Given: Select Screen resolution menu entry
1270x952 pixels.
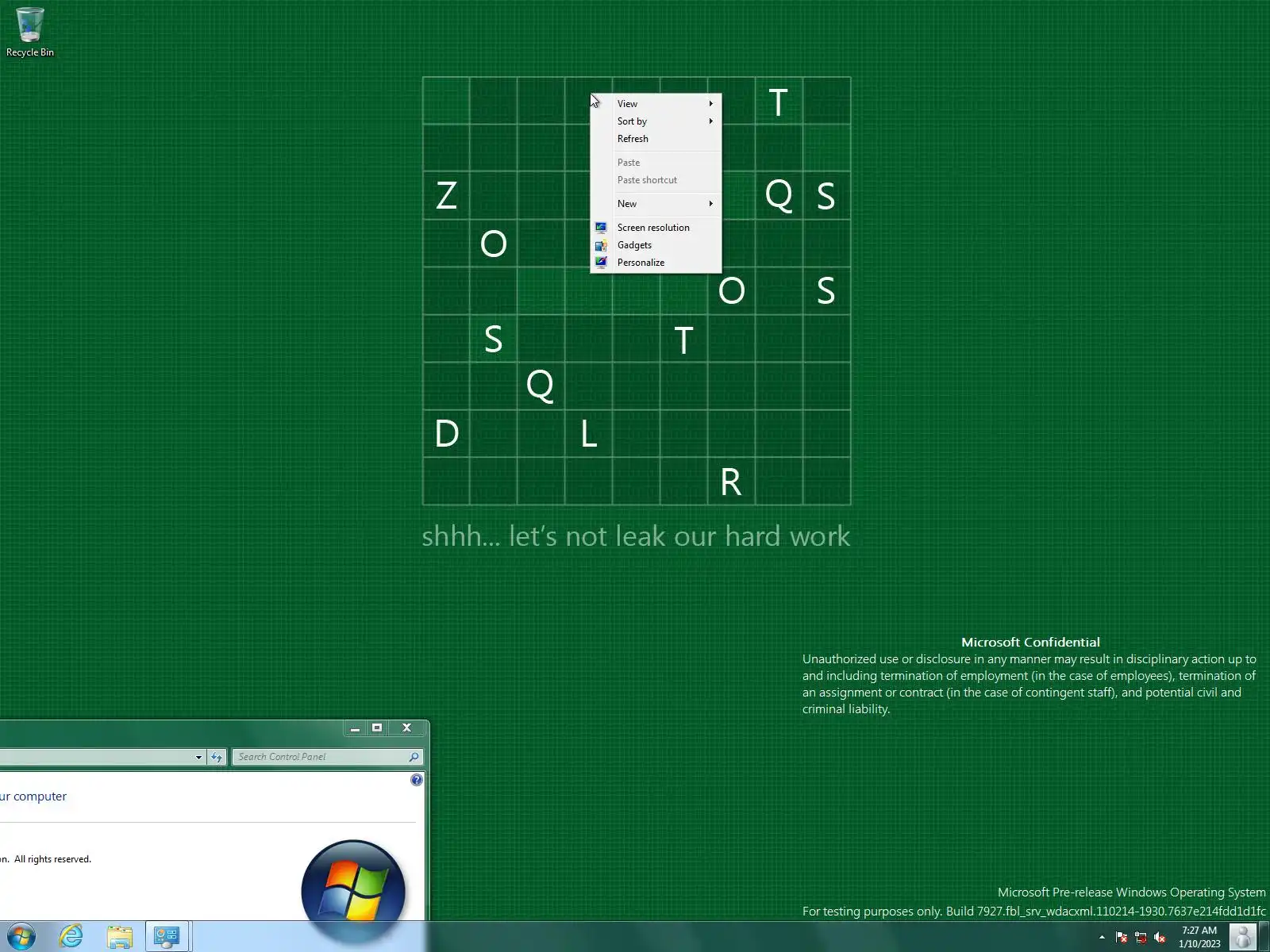Looking at the screenshot, I should [x=656, y=228].
